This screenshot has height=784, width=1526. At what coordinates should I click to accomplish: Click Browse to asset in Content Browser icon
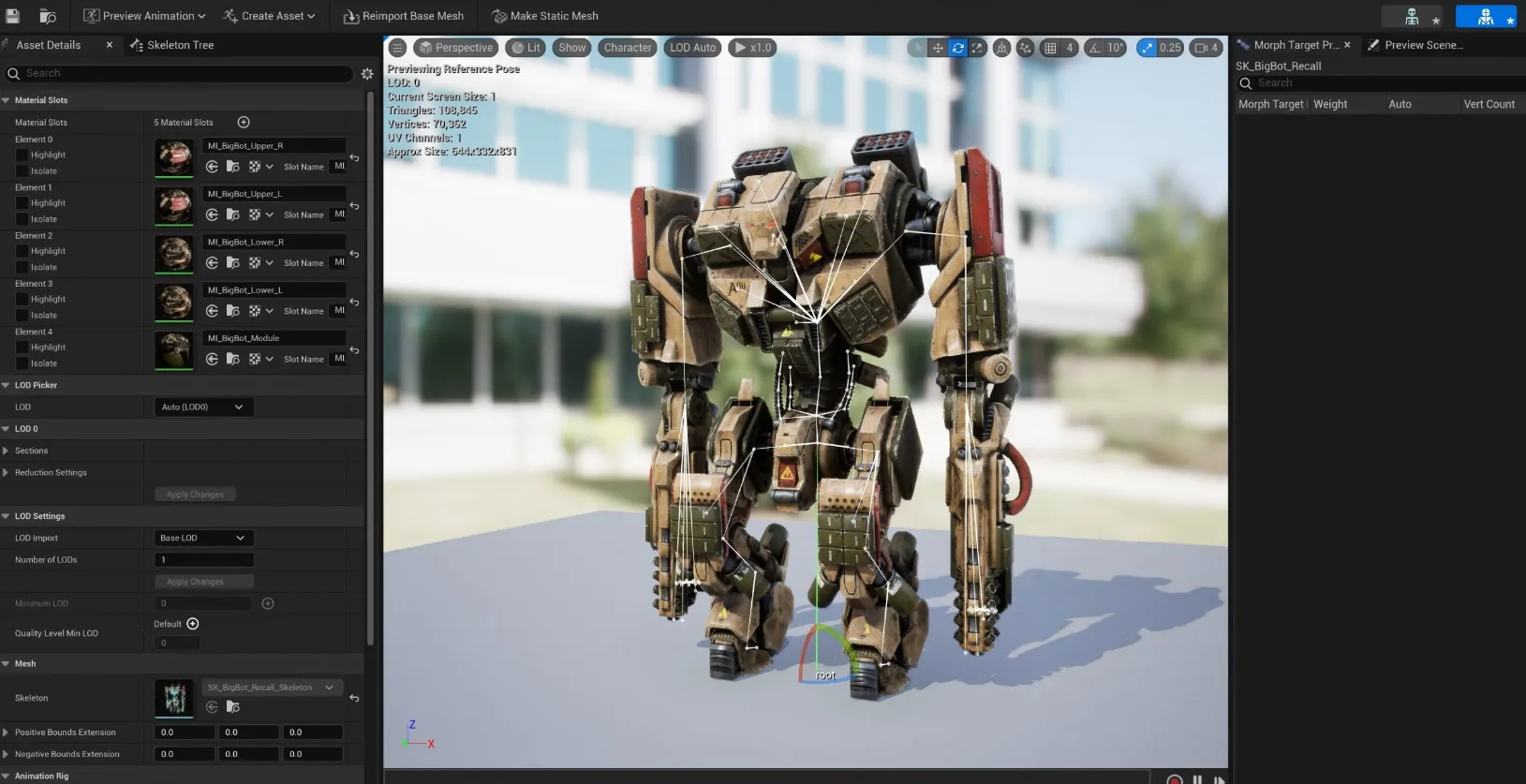click(x=47, y=16)
